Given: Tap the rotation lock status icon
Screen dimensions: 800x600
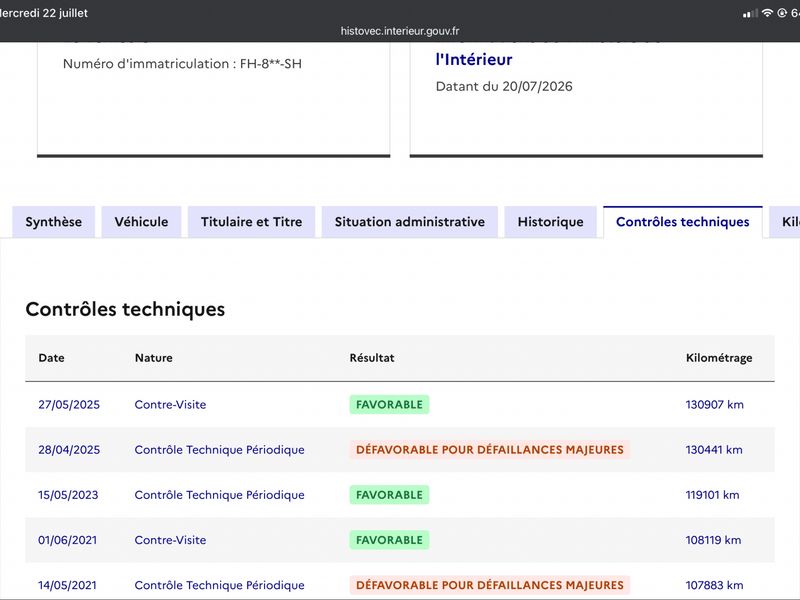Looking at the screenshot, I should pos(782,13).
